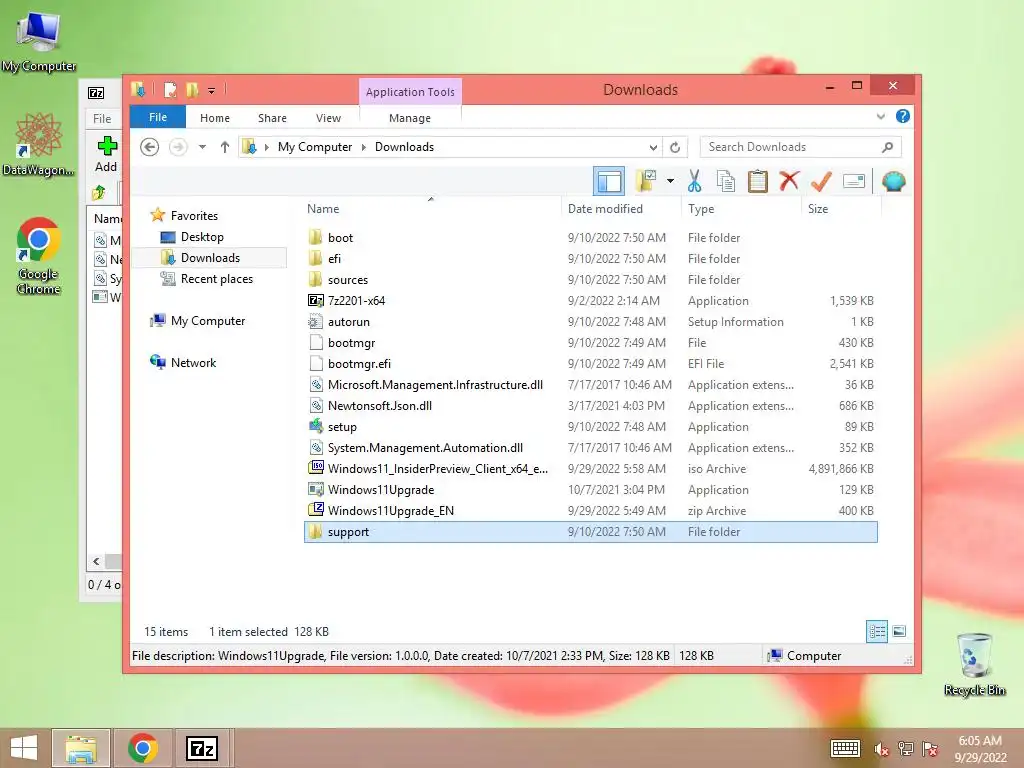Image resolution: width=1024 pixels, height=768 pixels.
Task: Open the Help question mark icon
Action: tap(903, 116)
